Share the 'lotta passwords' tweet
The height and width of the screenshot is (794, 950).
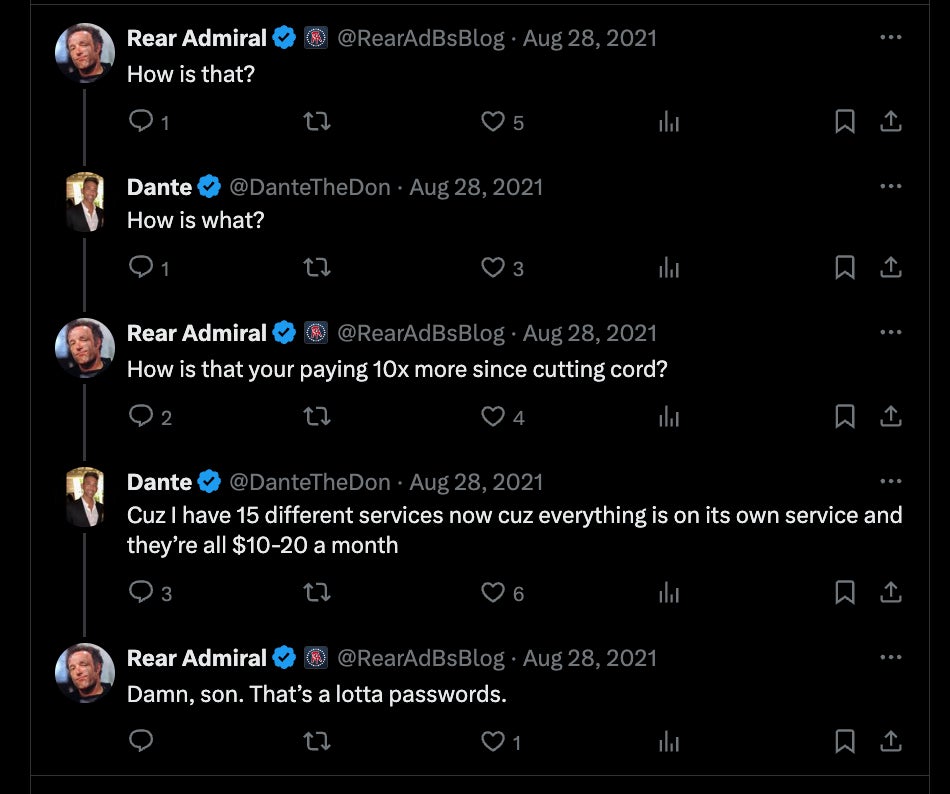click(890, 741)
